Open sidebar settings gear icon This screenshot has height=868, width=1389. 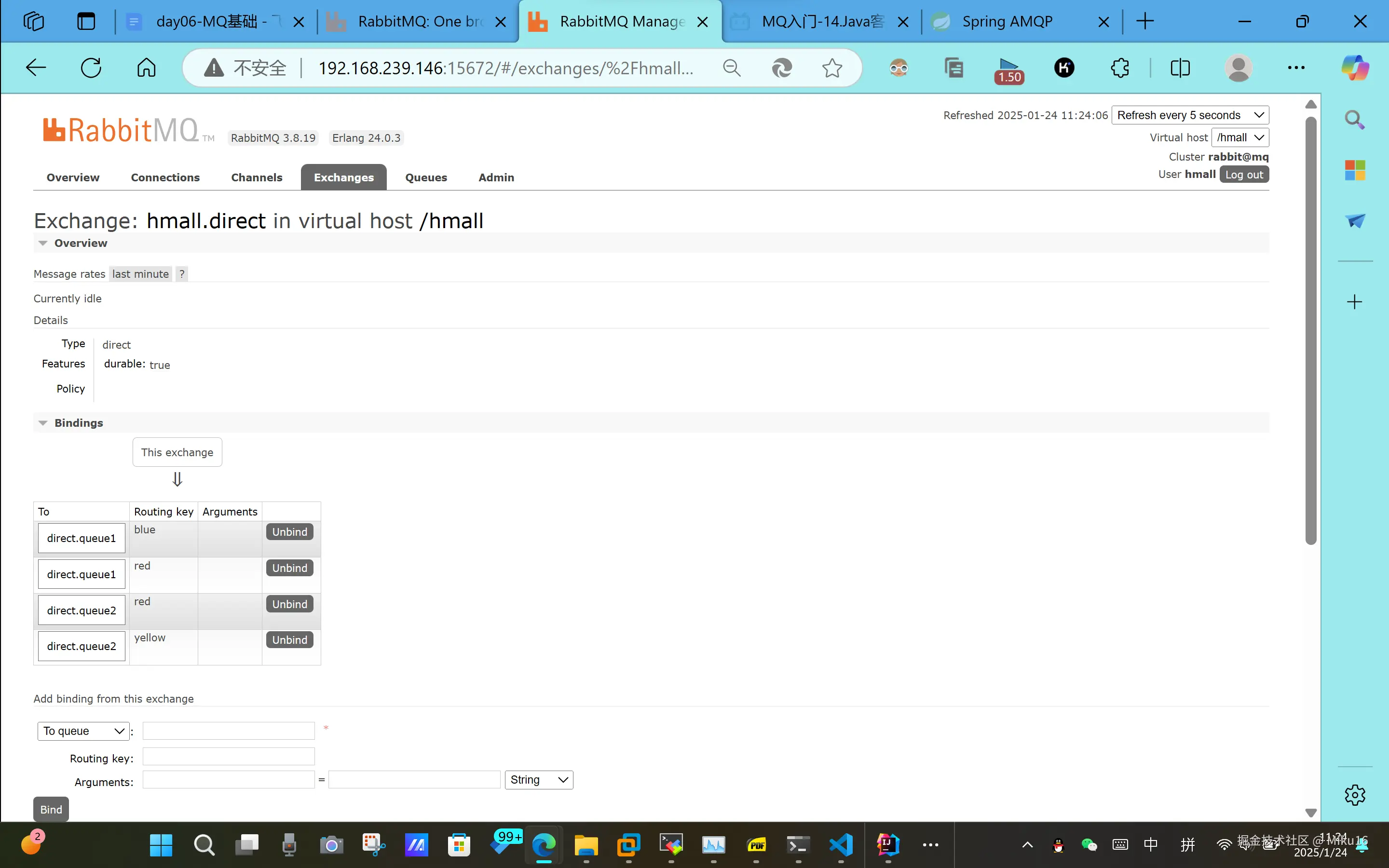(x=1355, y=795)
